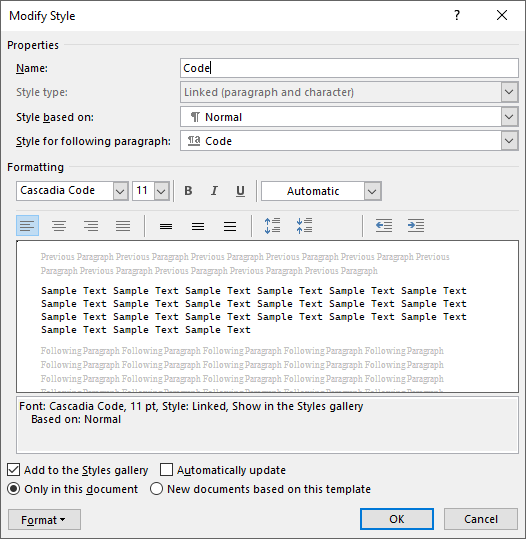The width and height of the screenshot is (526, 539).
Task: Open the Style based on dropdown
Action: pyautogui.click(x=349, y=117)
